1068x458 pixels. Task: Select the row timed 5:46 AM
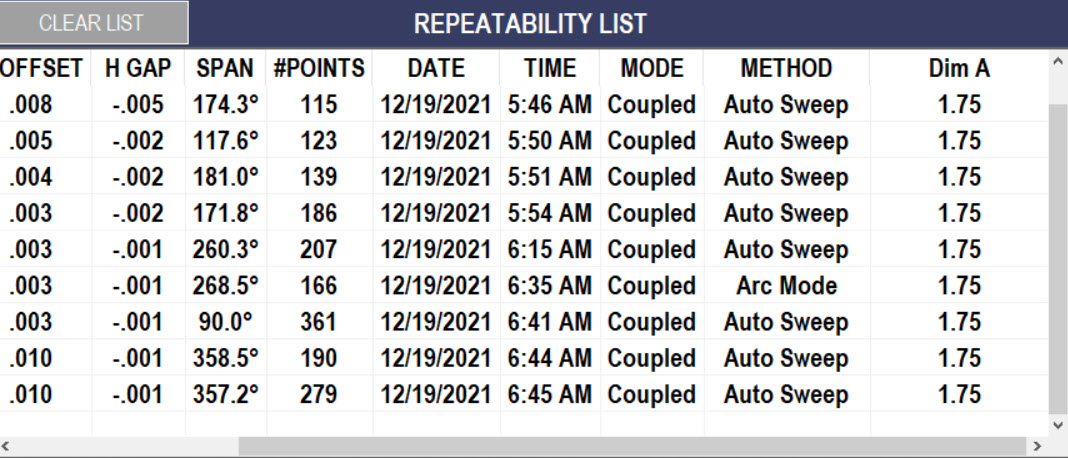coord(524,104)
